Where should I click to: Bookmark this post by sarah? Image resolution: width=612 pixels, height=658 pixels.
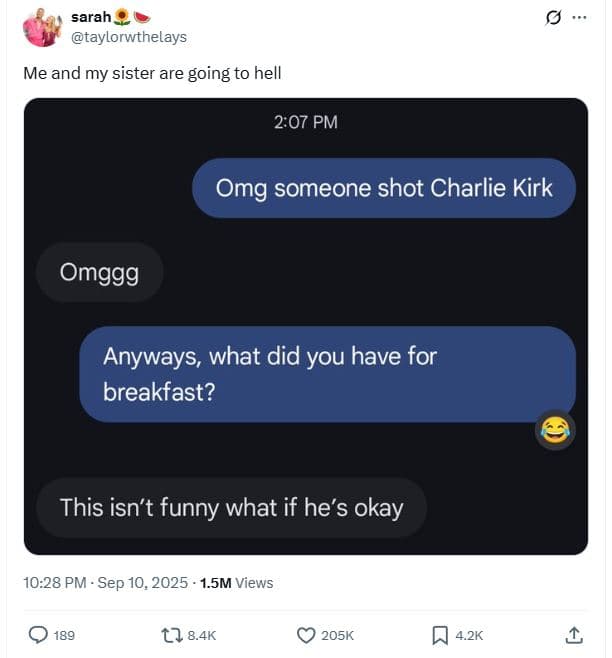pos(439,634)
